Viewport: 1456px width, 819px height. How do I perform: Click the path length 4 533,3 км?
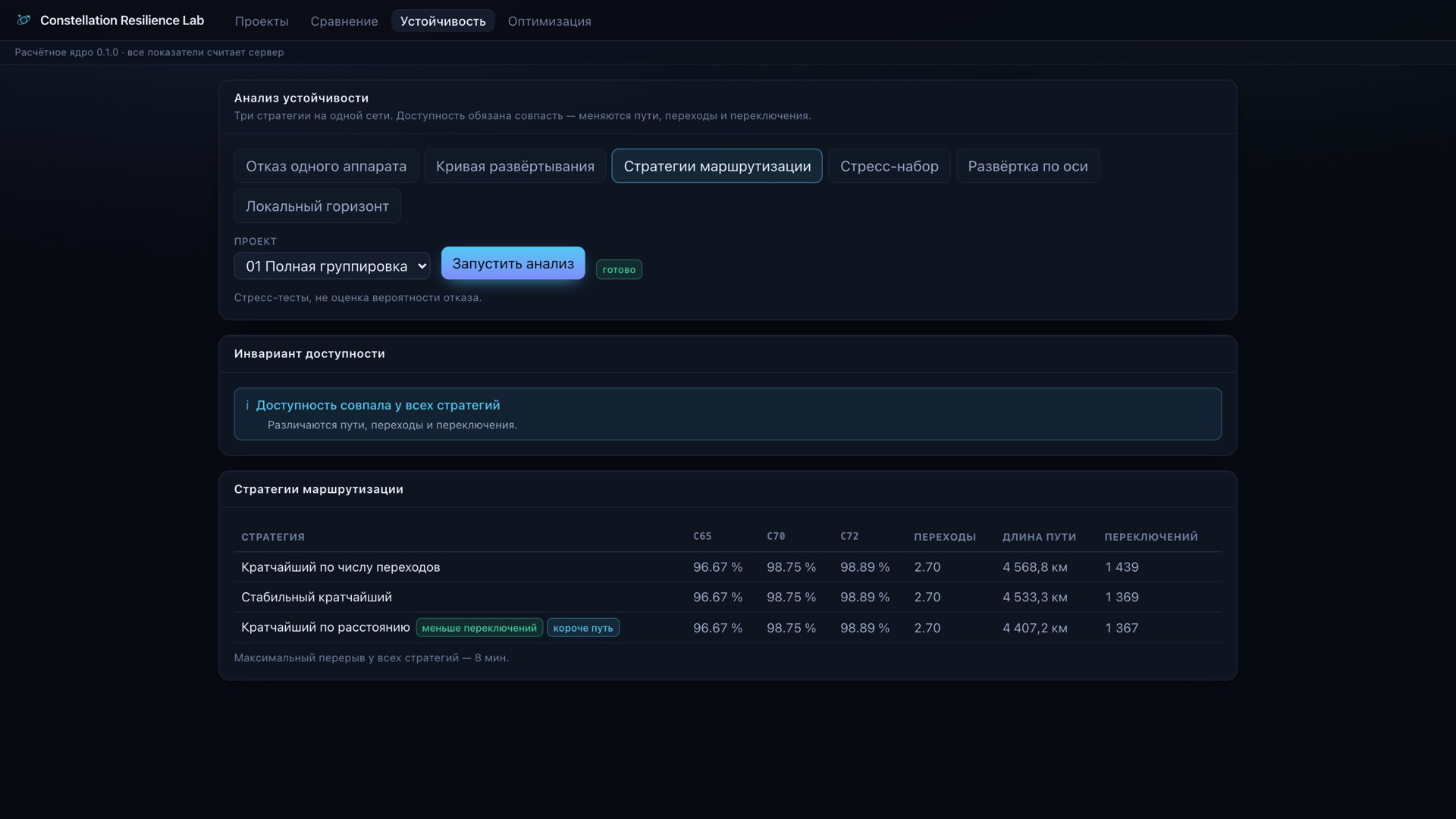click(1035, 598)
